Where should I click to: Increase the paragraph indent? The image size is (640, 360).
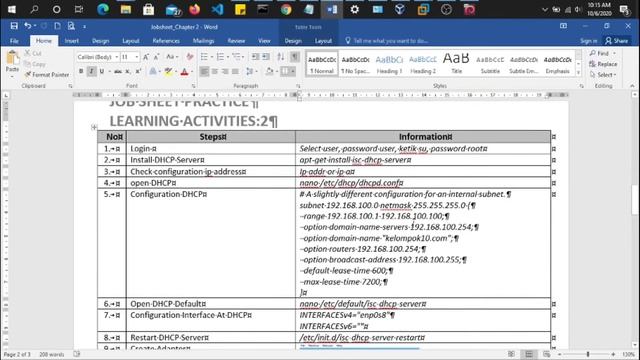point(266,57)
